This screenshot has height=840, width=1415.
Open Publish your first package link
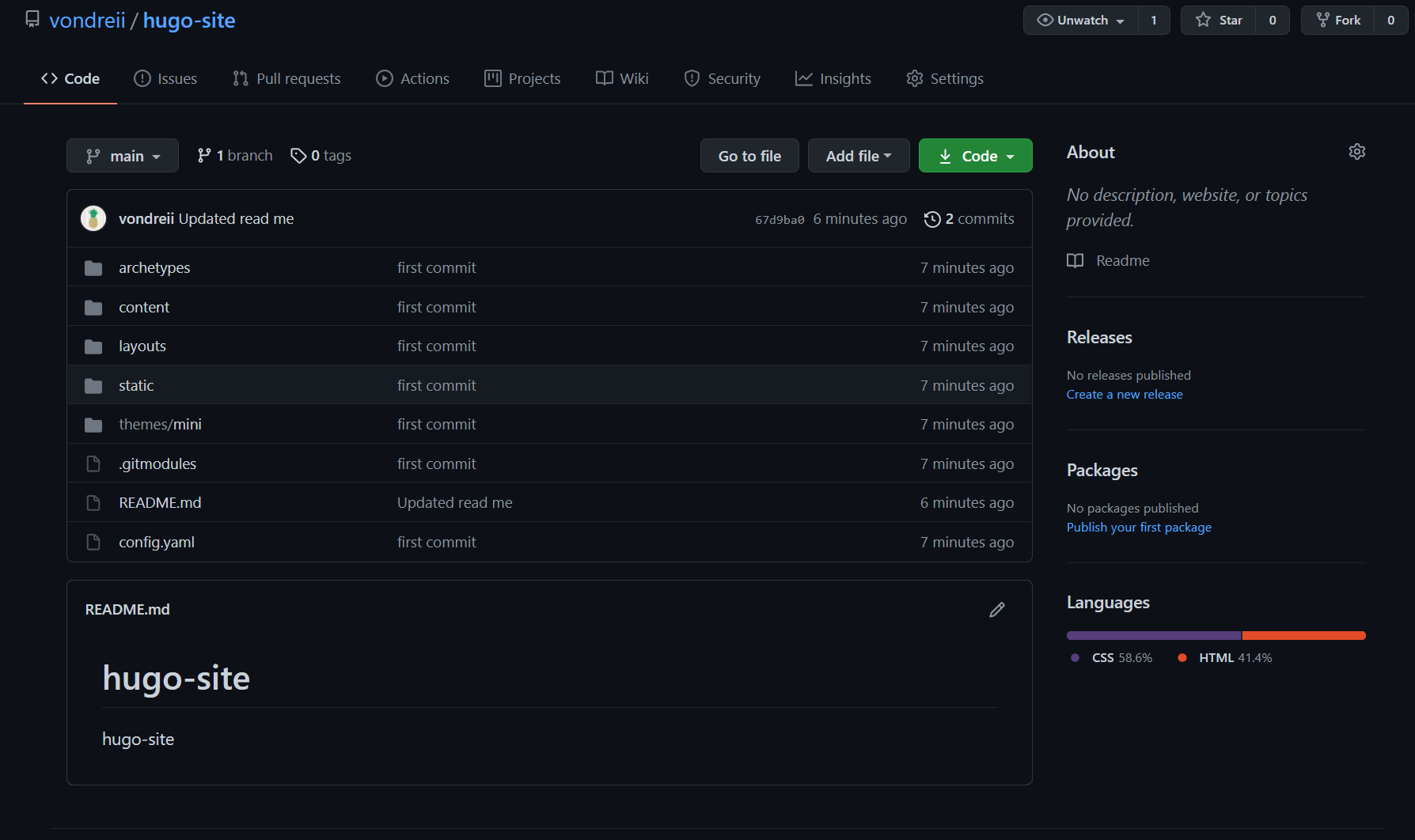click(1139, 527)
